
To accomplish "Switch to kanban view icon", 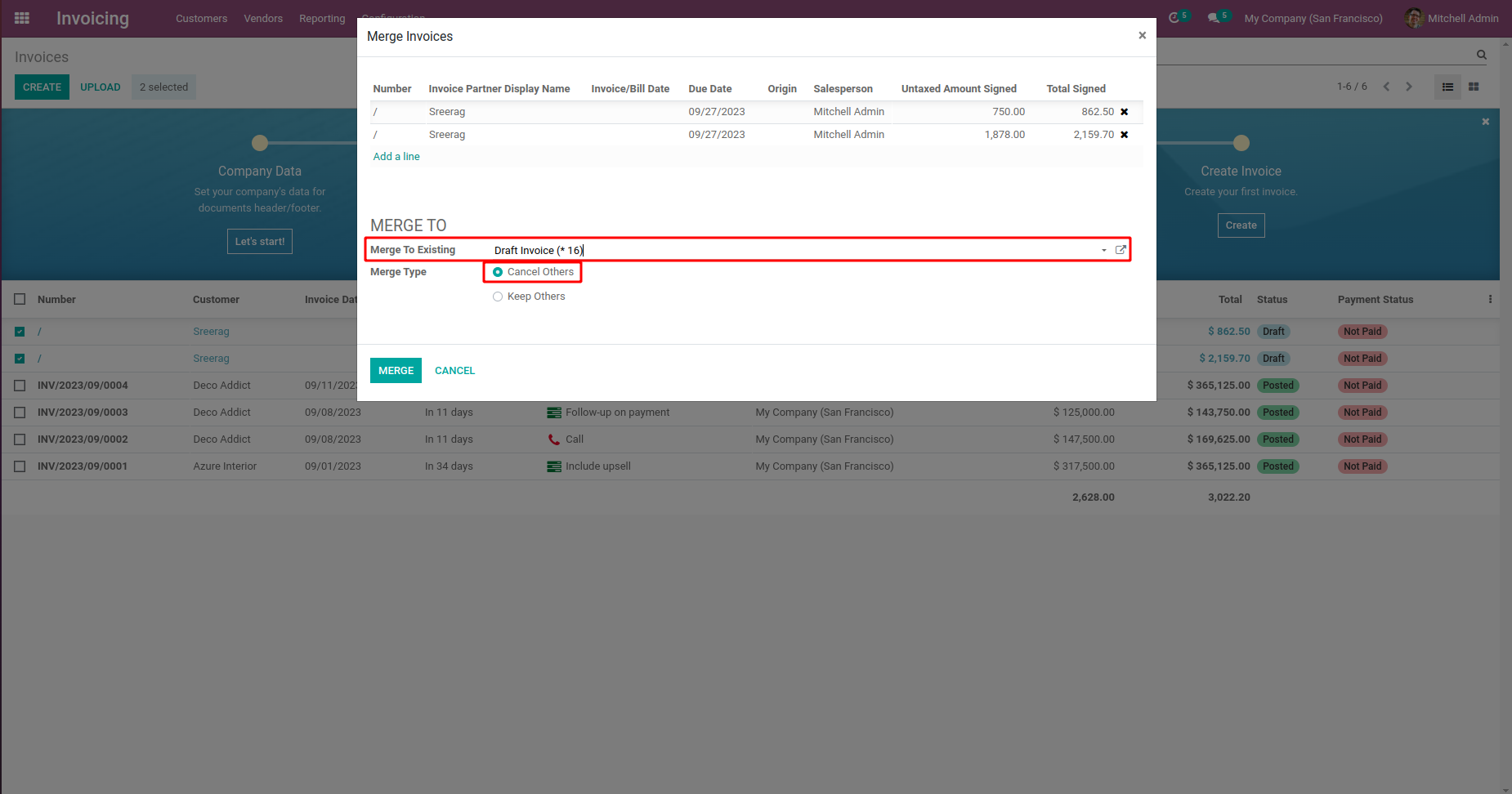I will (x=1474, y=87).
